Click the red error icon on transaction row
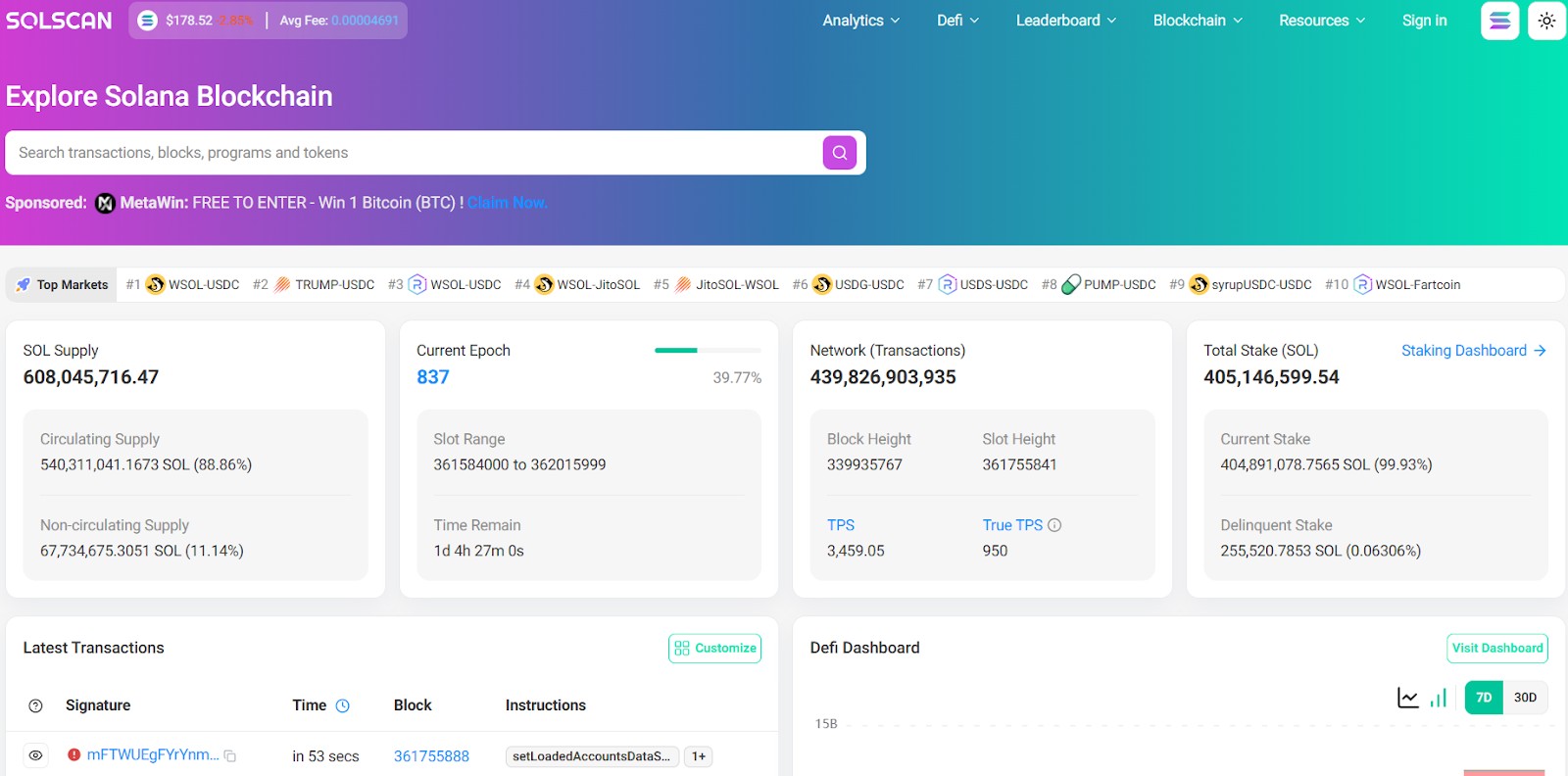Image resolution: width=1568 pixels, height=776 pixels. click(74, 754)
